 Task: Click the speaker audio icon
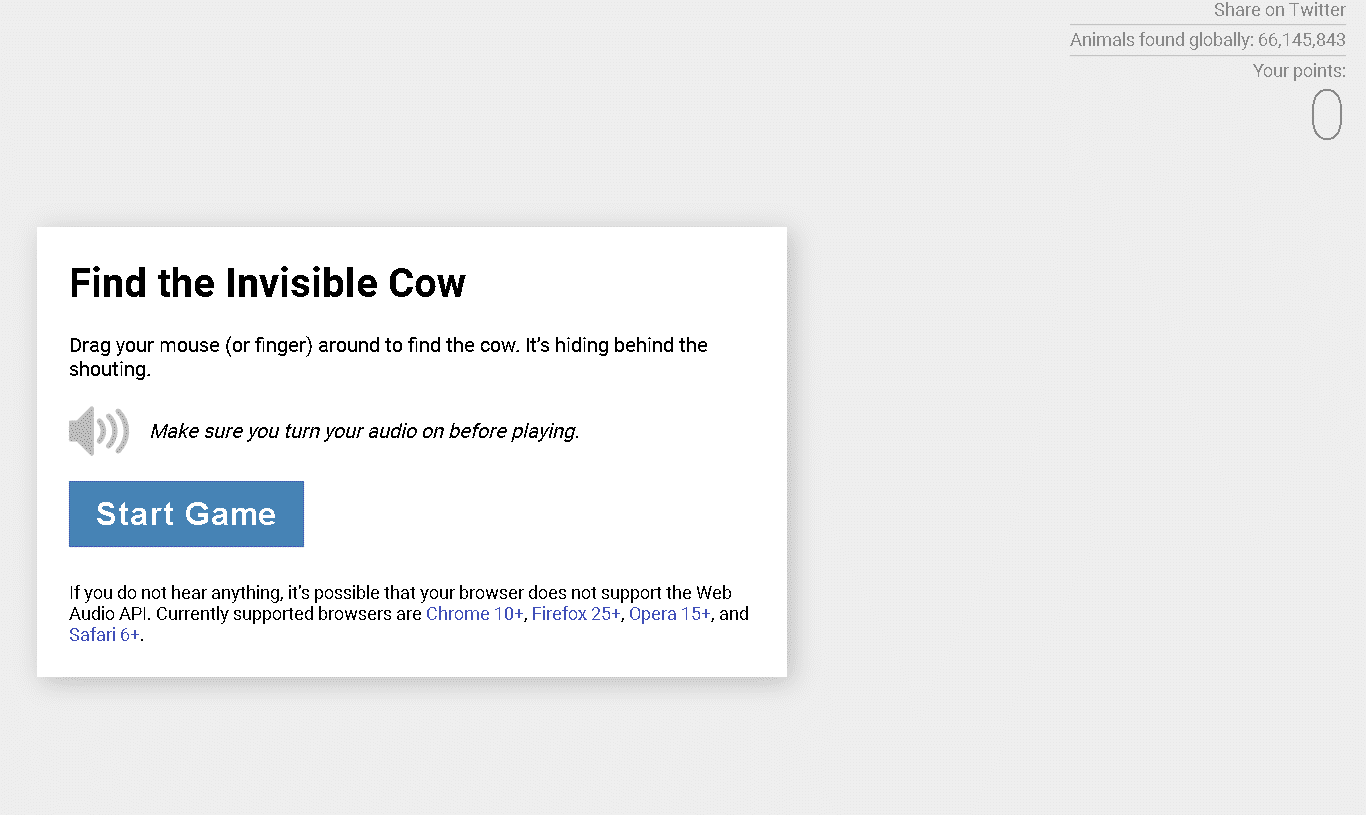click(x=99, y=431)
